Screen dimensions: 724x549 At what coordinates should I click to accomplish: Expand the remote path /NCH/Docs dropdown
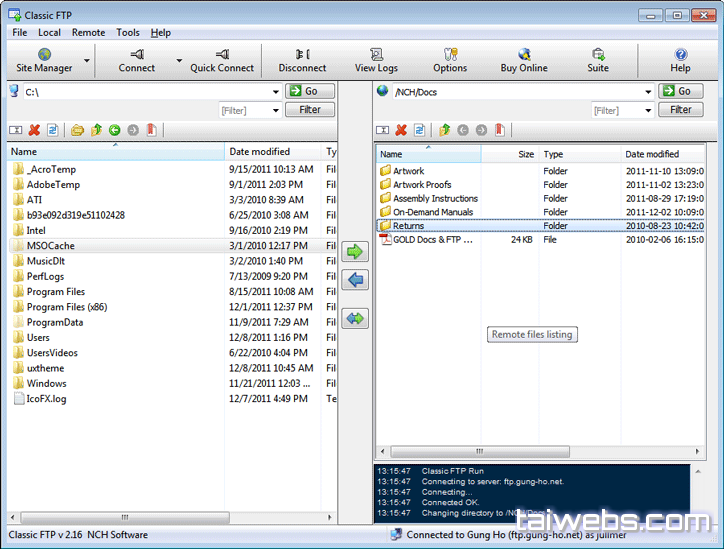coord(648,92)
